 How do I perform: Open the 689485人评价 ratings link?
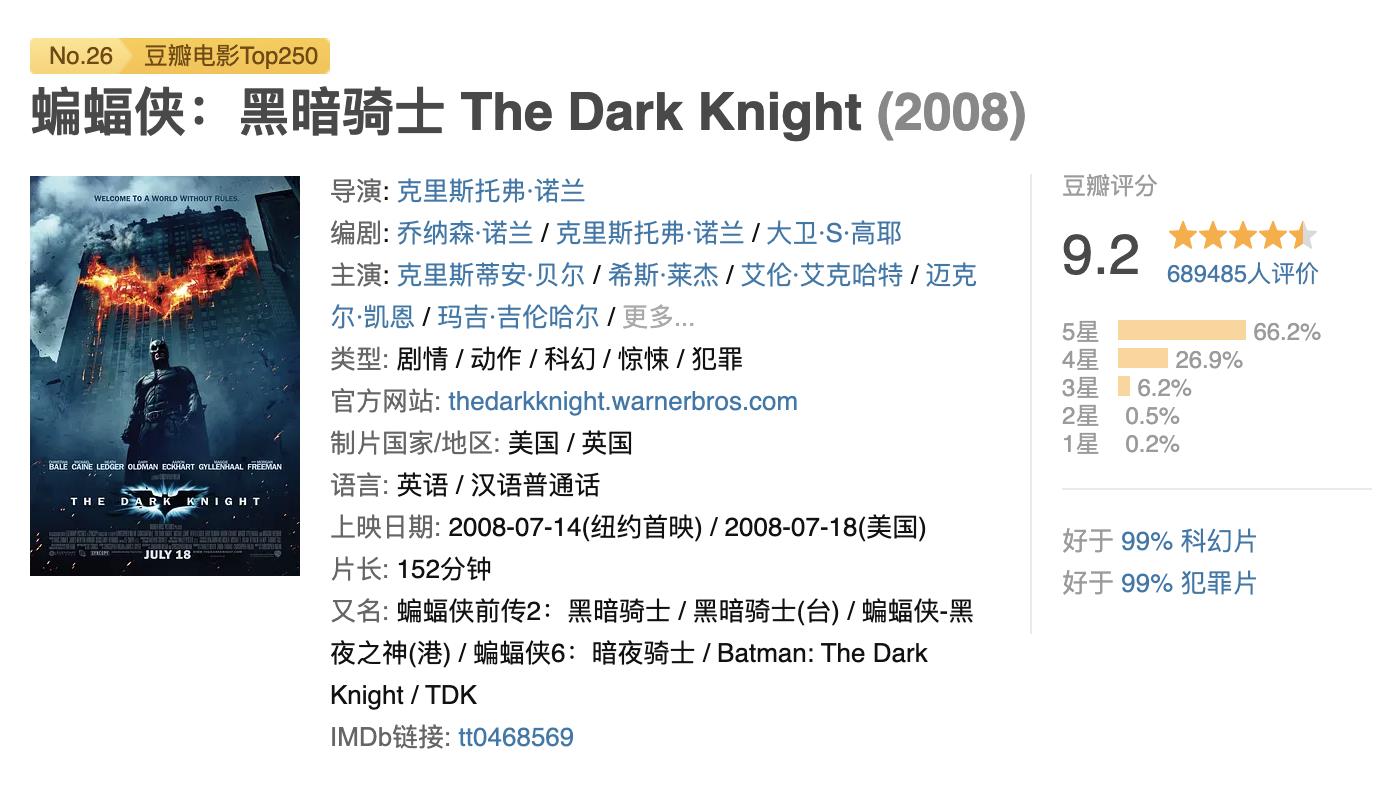coord(1242,273)
